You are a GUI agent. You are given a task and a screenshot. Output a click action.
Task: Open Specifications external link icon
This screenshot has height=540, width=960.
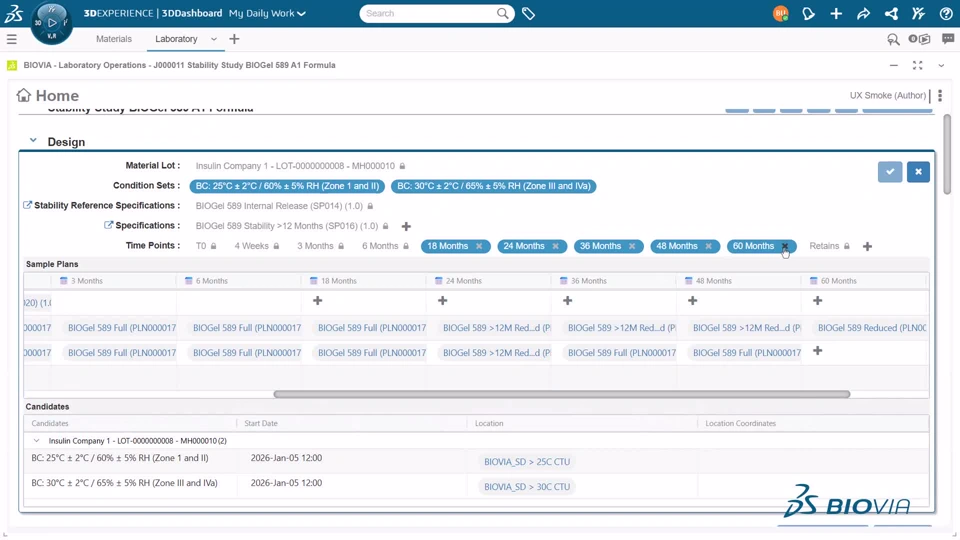click(x=108, y=225)
